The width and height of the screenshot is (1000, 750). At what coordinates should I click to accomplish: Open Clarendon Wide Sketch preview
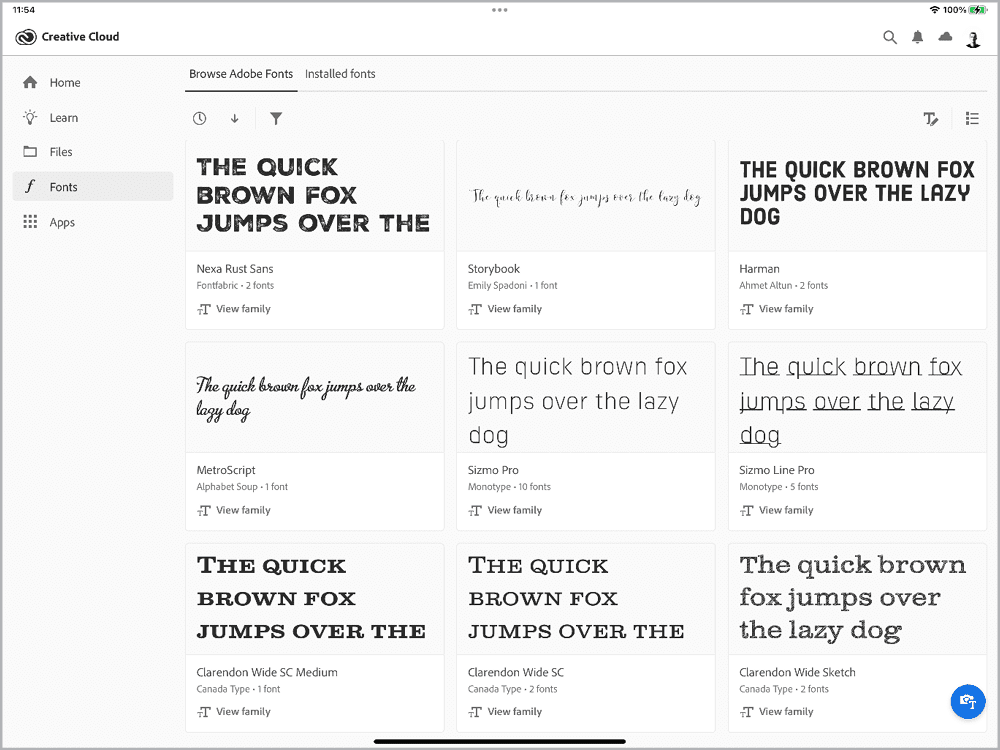(857, 599)
